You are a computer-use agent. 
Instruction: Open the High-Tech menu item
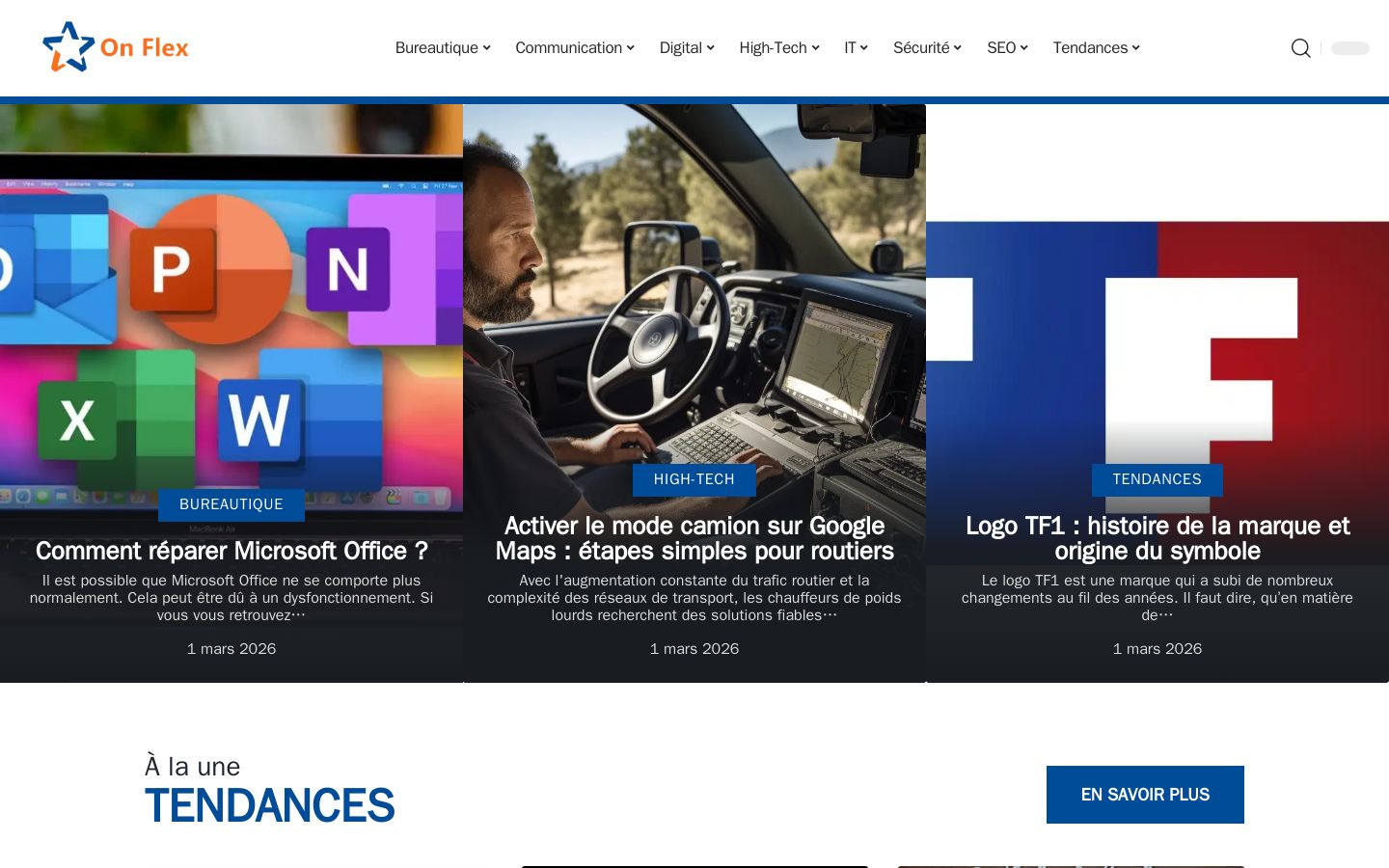773,48
